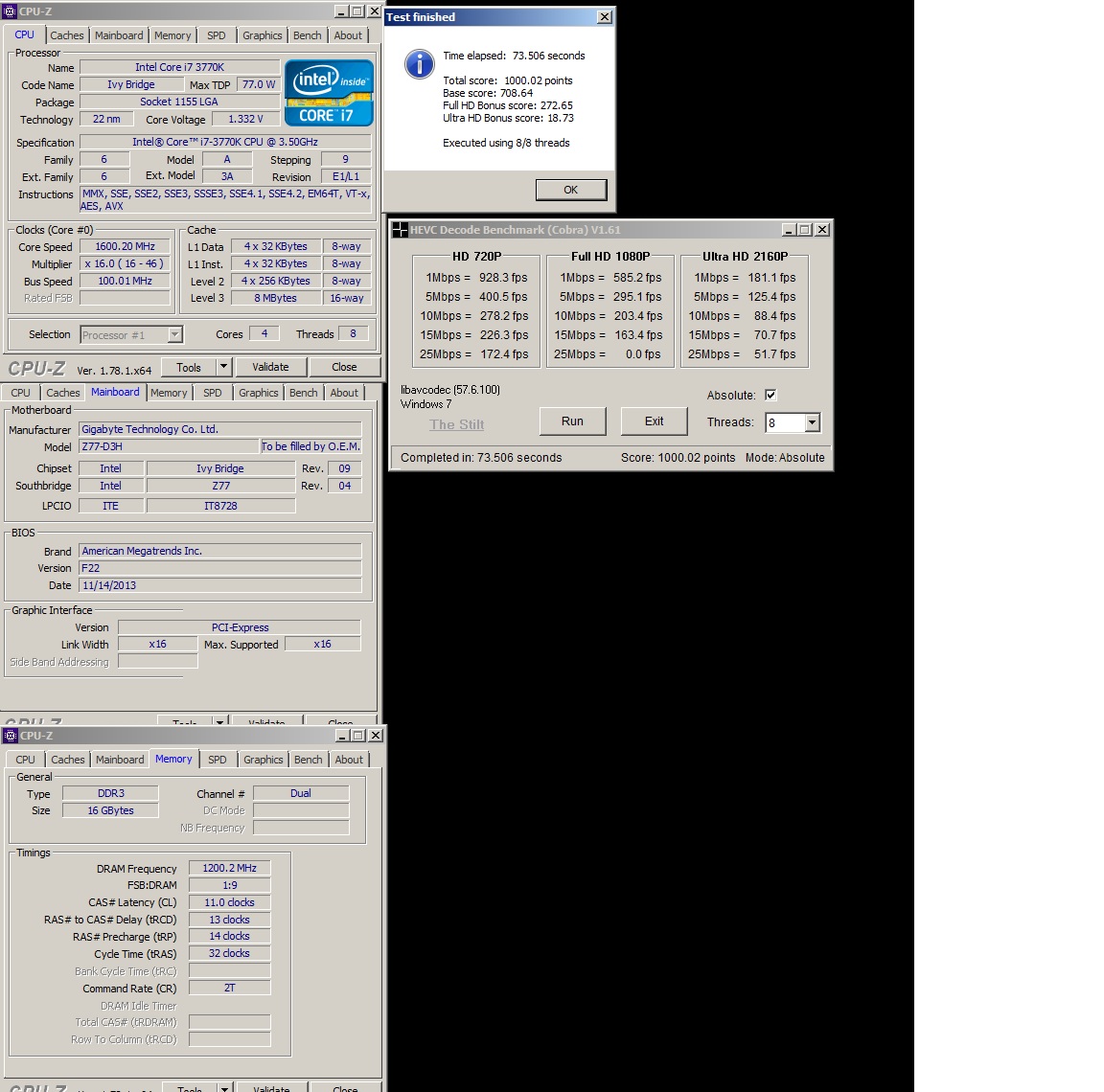Open the Threads dropdown in HEVC benchmark
This screenshot has width=1104, height=1092.
(x=813, y=422)
